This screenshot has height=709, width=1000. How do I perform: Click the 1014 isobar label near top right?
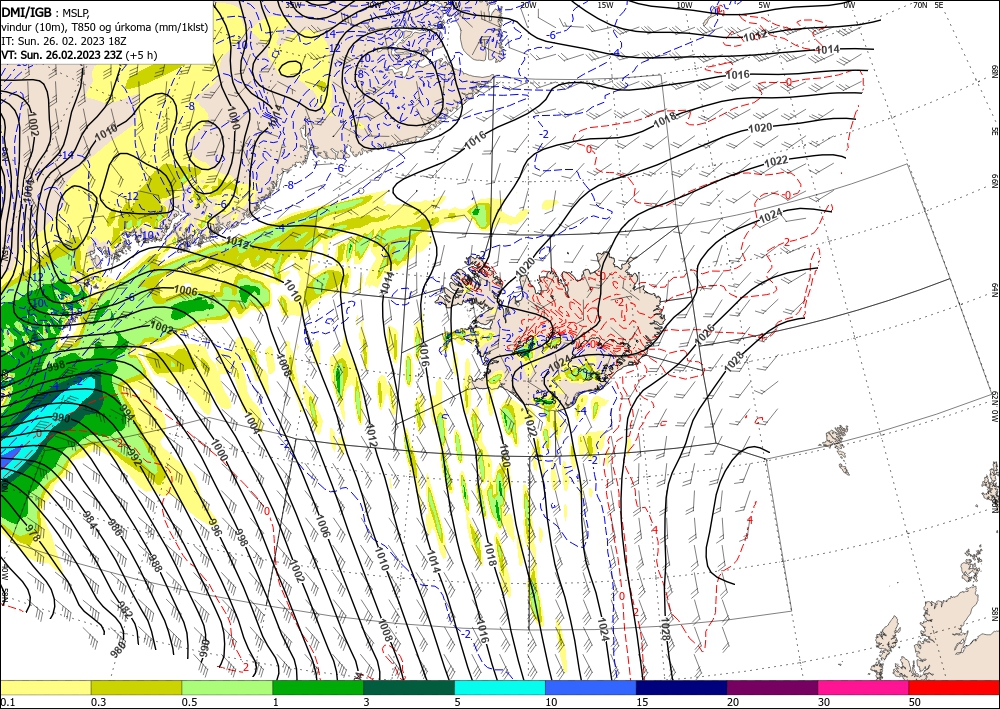click(827, 50)
